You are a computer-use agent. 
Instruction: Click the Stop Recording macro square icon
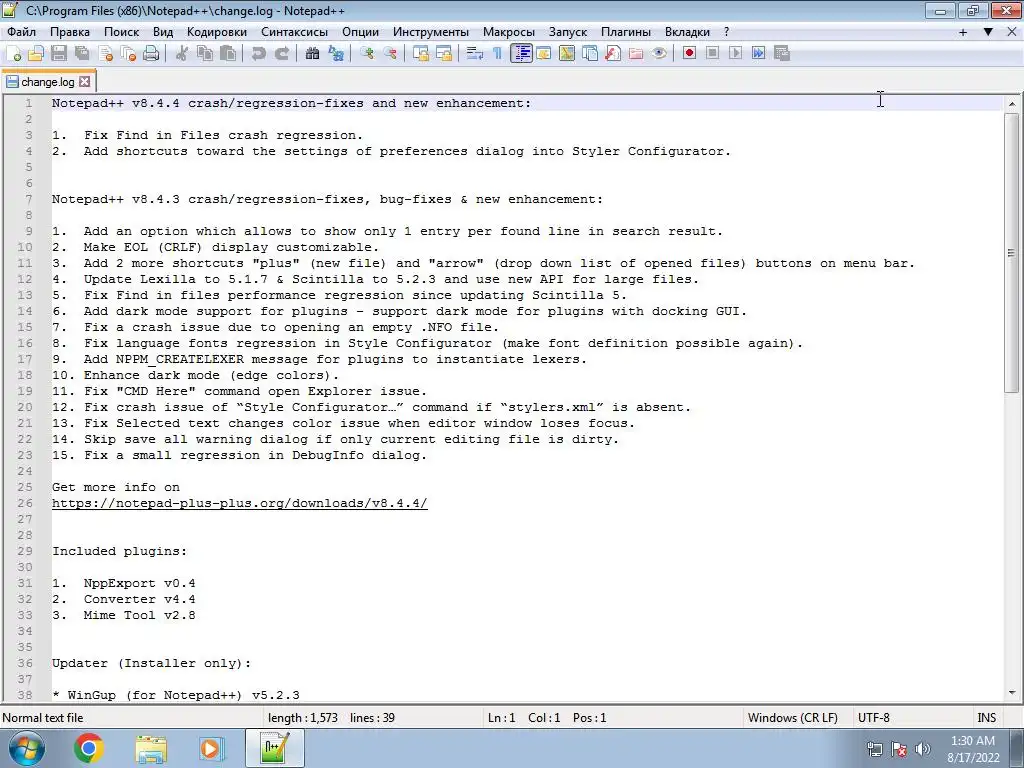click(x=712, y=54)
